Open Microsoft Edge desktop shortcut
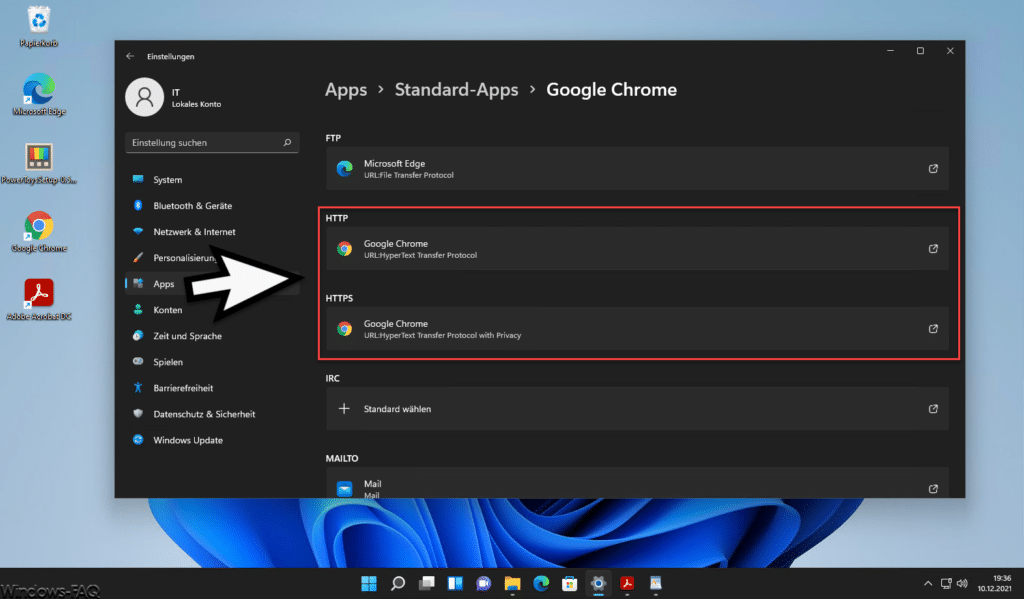The width and height of the screenshot is (1024, 599). (x=39, y=95)
